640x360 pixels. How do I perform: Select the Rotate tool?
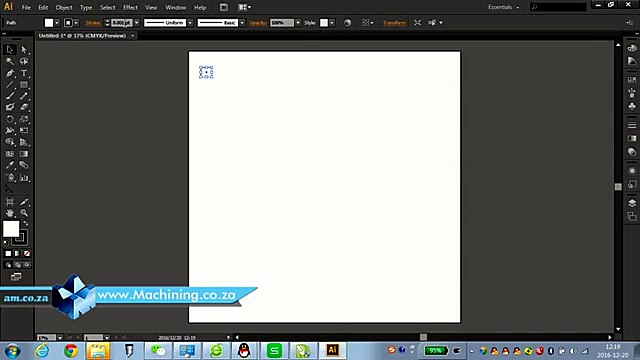[x=10, y=119]
